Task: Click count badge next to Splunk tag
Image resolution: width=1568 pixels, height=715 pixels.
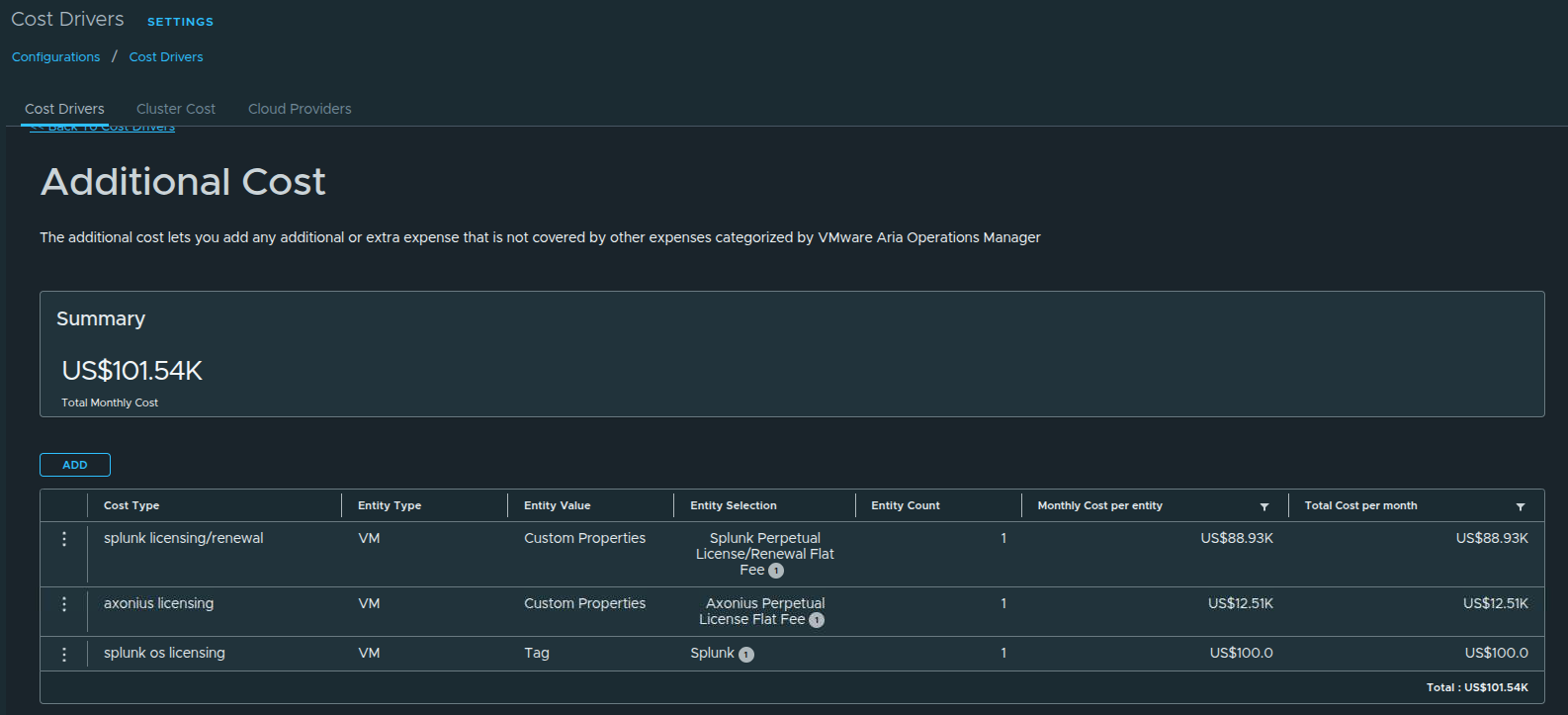Action: tap(746, 654)
